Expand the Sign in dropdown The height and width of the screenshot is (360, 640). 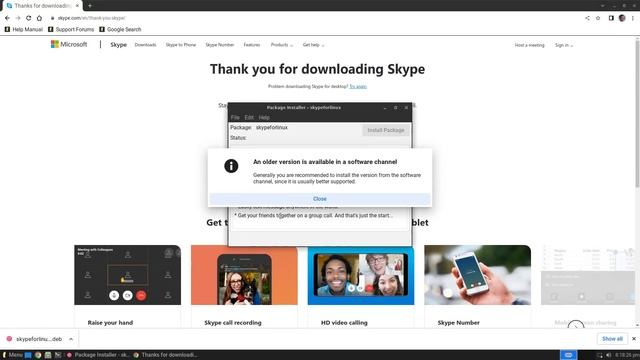564,45
